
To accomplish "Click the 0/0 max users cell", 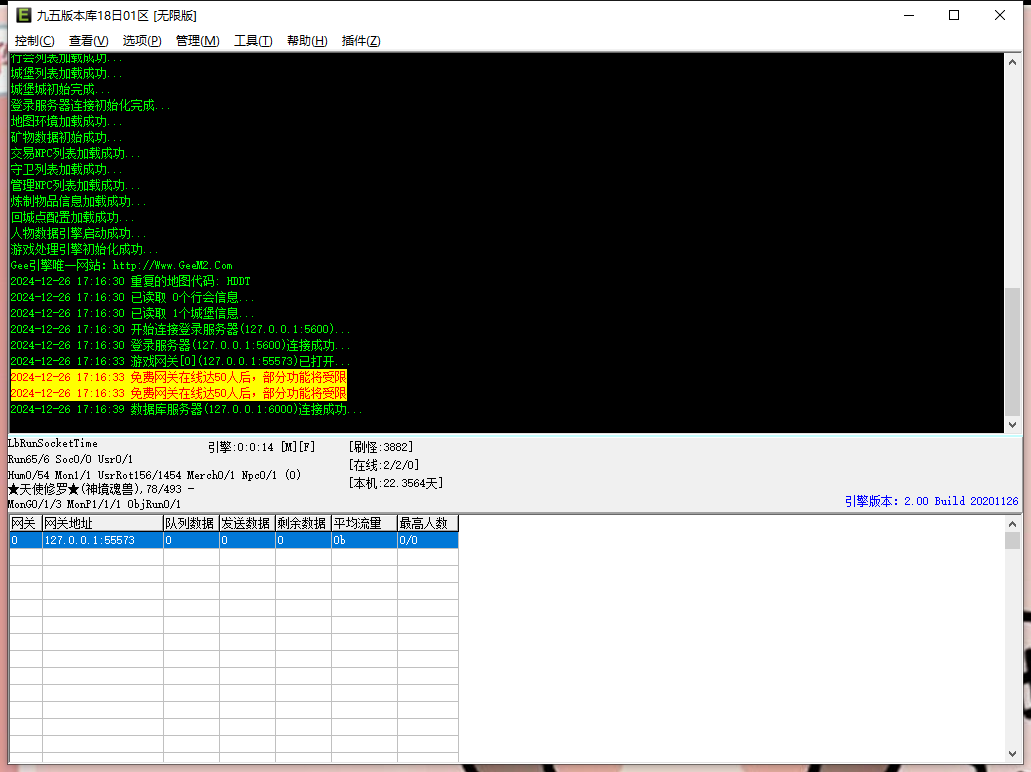I will click(x=428, y=540).
